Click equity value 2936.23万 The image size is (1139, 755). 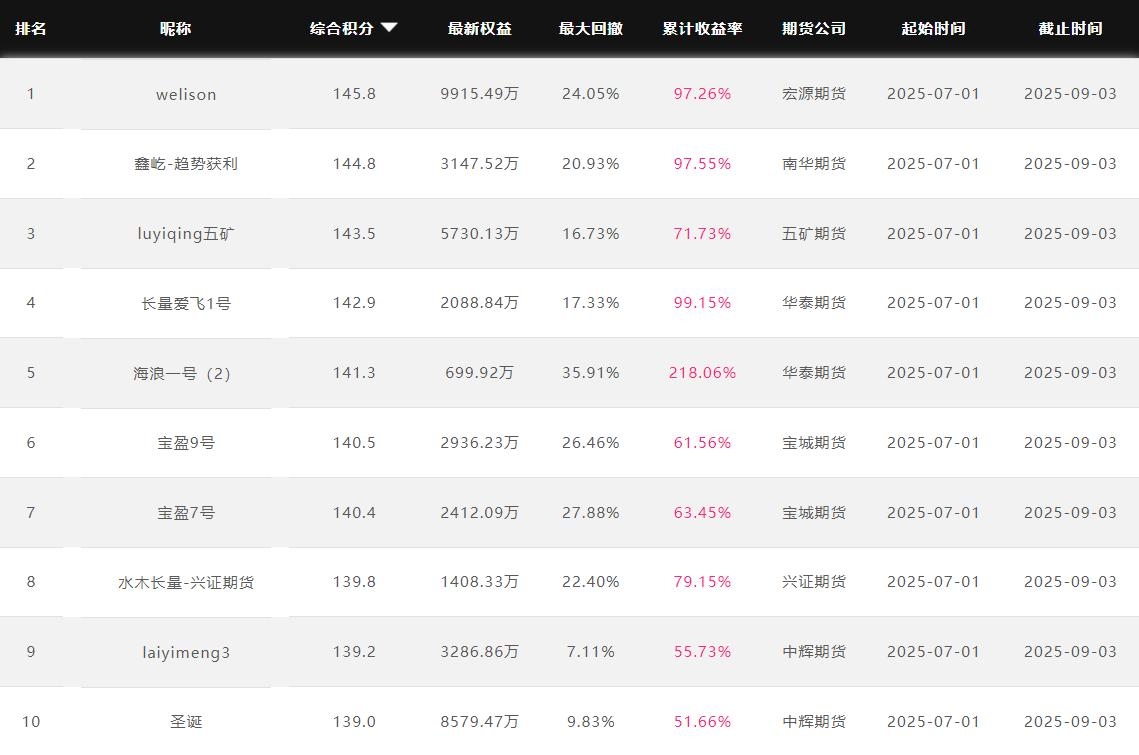[479, 443]
